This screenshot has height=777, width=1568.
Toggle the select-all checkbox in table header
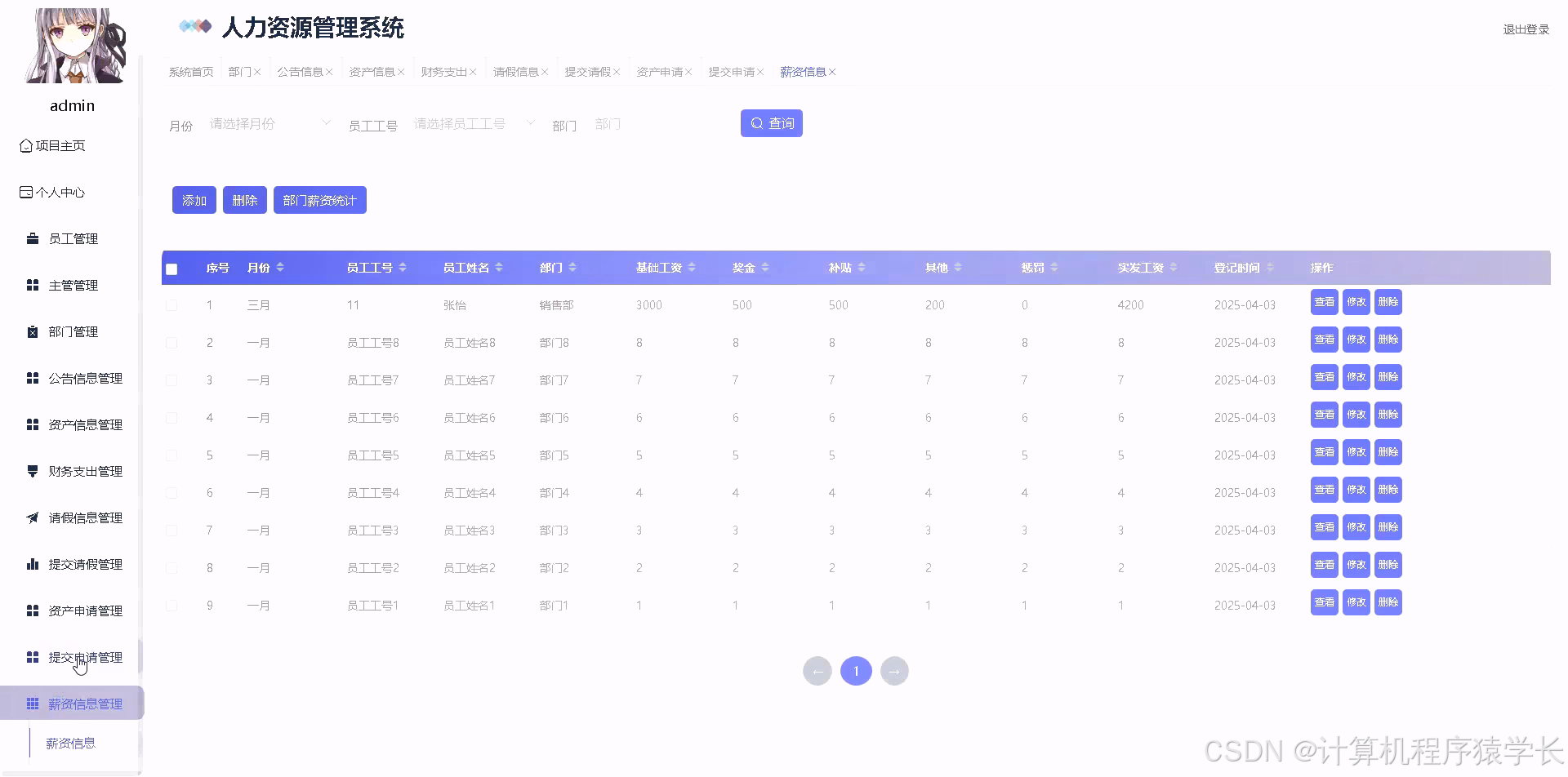[x=171, y=268]
